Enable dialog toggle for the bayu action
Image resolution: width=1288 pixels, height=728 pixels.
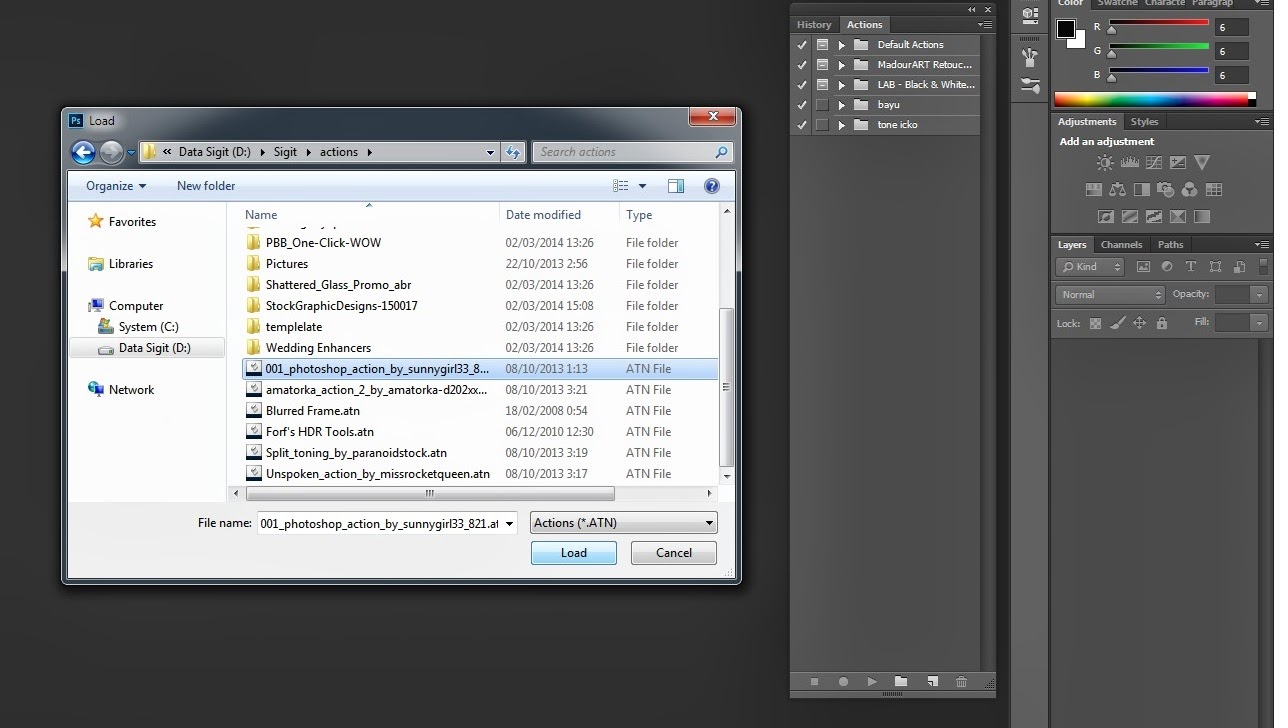point(822,104)
